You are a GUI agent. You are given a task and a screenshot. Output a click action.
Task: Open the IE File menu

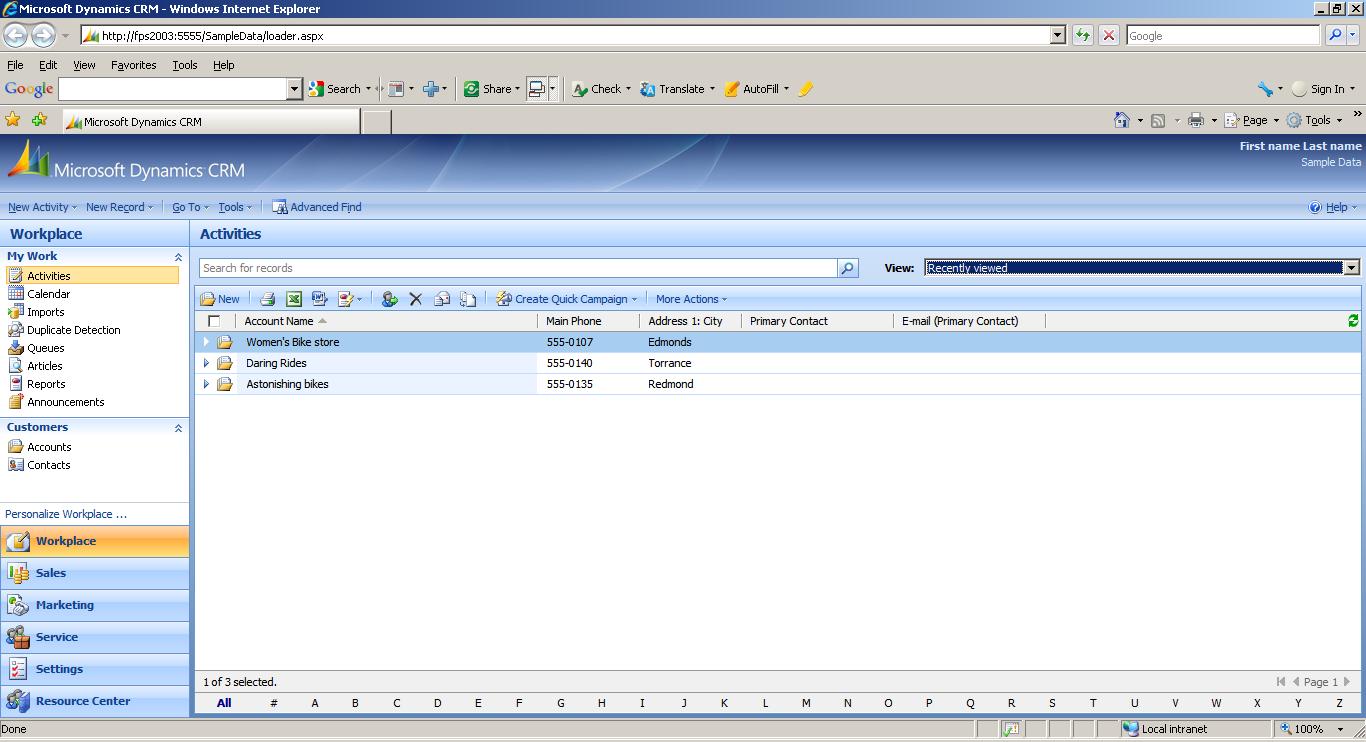click(x=15, y=65)
